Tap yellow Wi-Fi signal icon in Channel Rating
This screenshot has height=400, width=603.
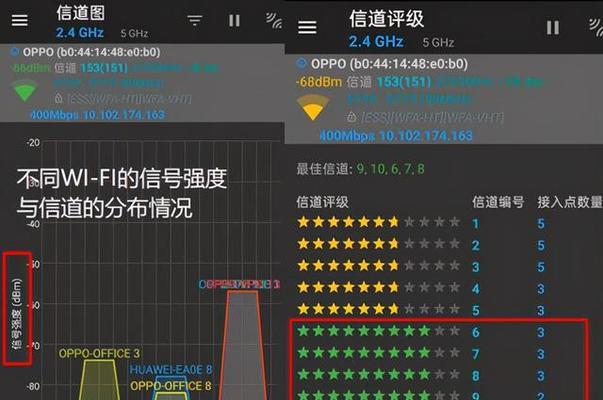coord(313,107)
